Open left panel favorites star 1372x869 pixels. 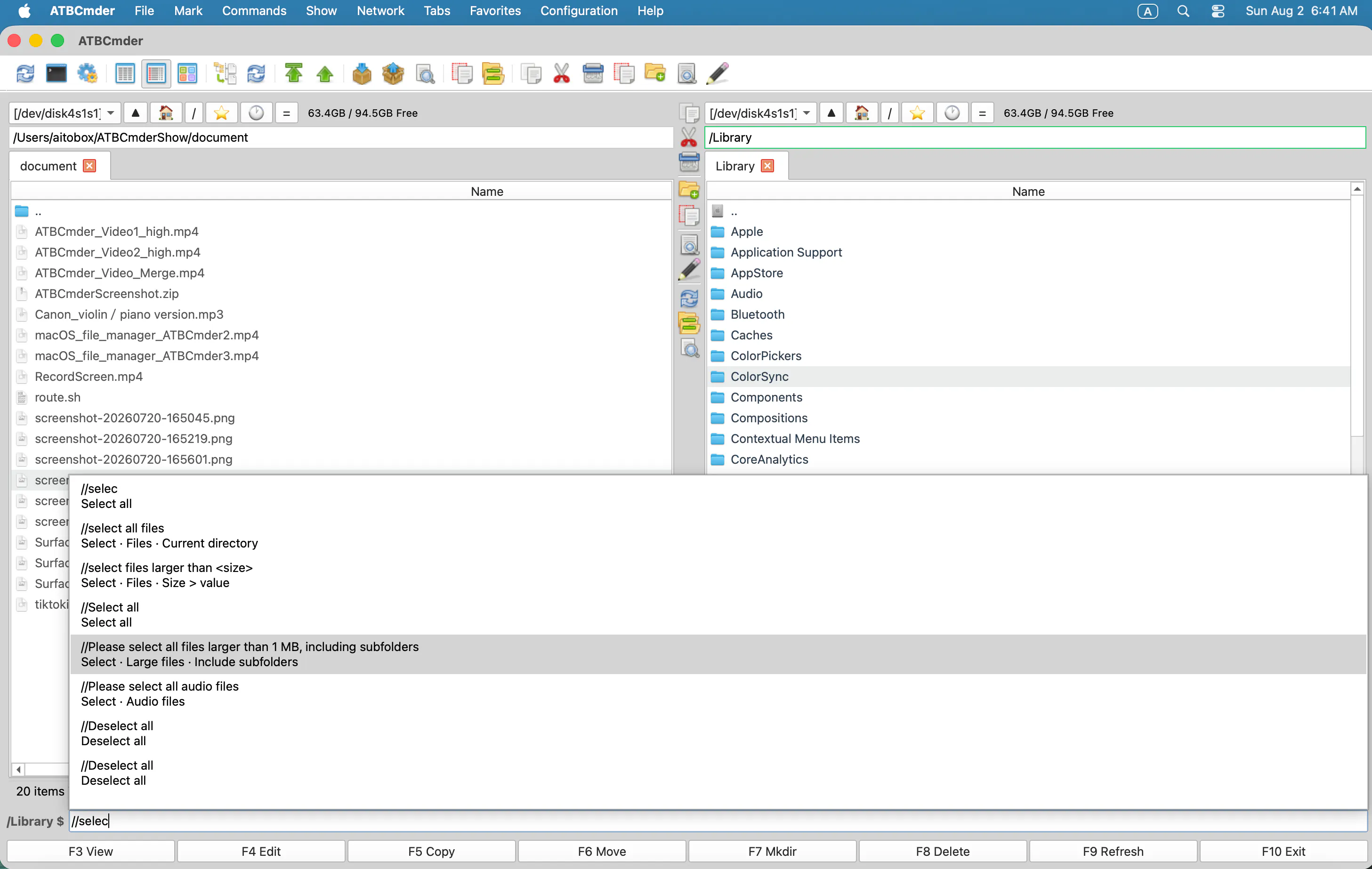click(222, 113)
